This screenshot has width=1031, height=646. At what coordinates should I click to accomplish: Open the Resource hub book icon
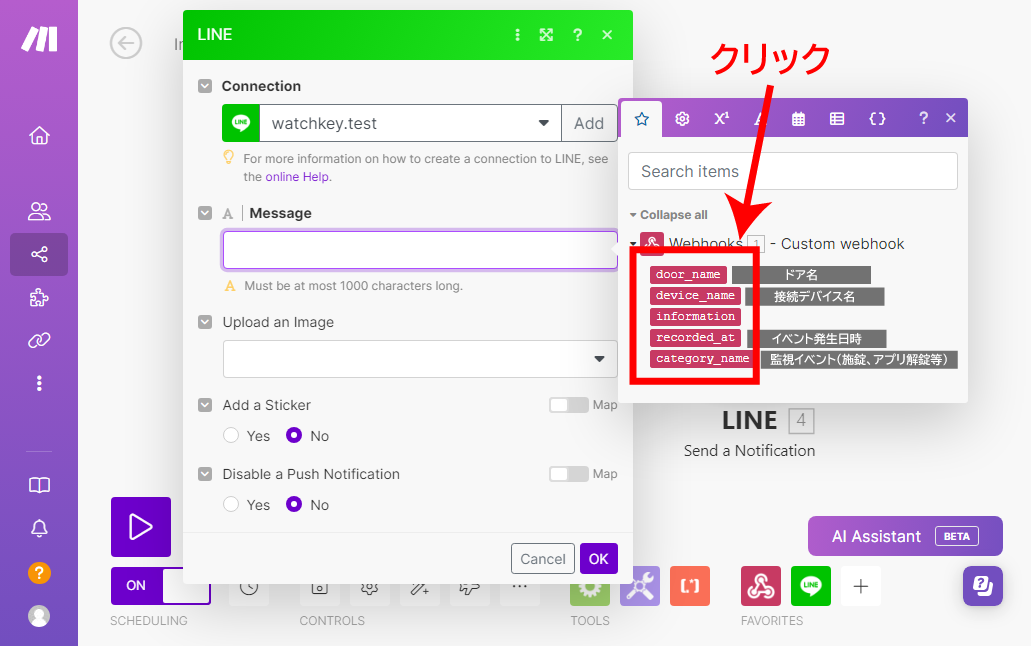(x=39, y=485)
